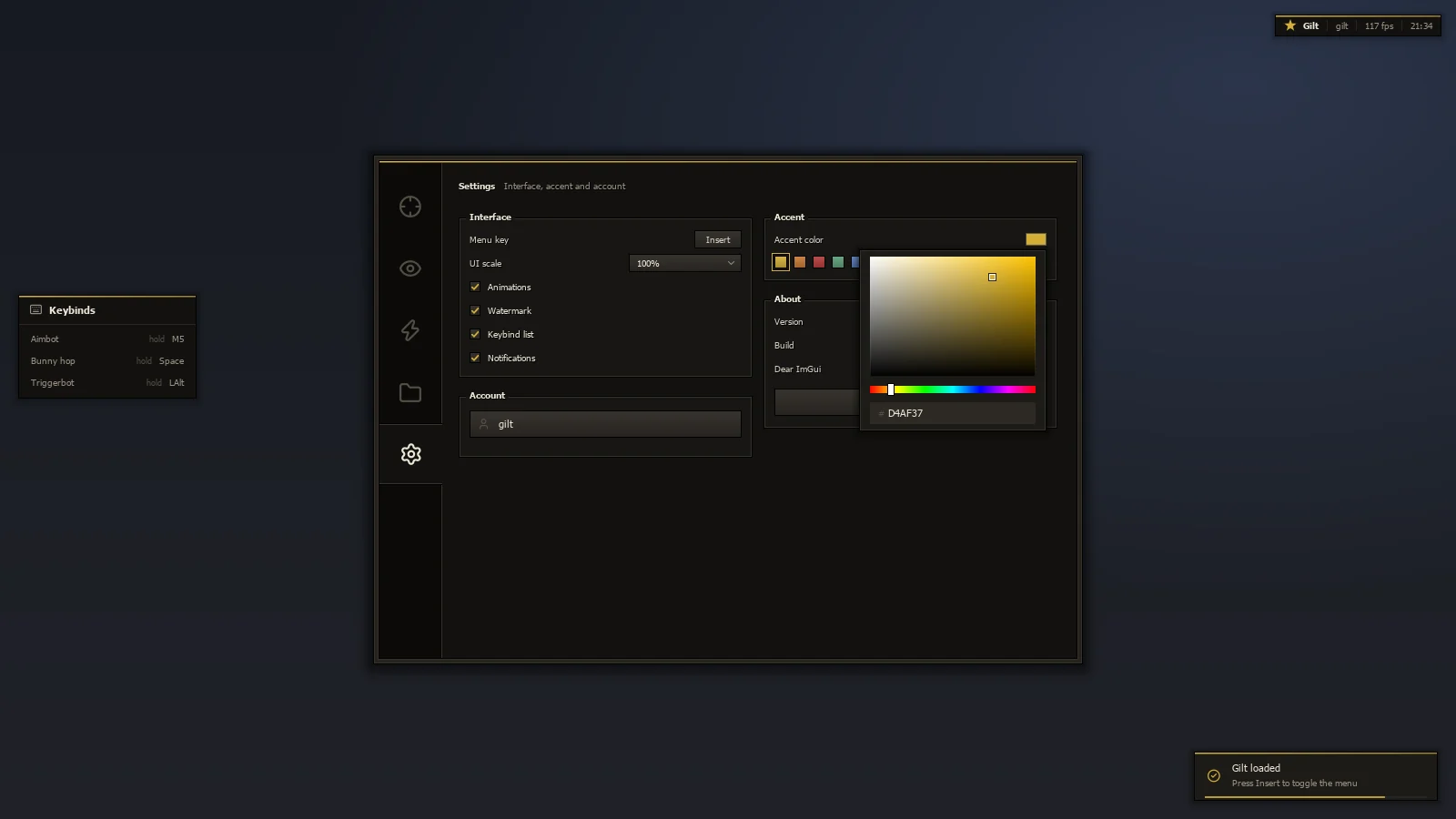Click the Dear ImGui row label
Viewport: 1456px width, 819px height.
click(797, 369)
